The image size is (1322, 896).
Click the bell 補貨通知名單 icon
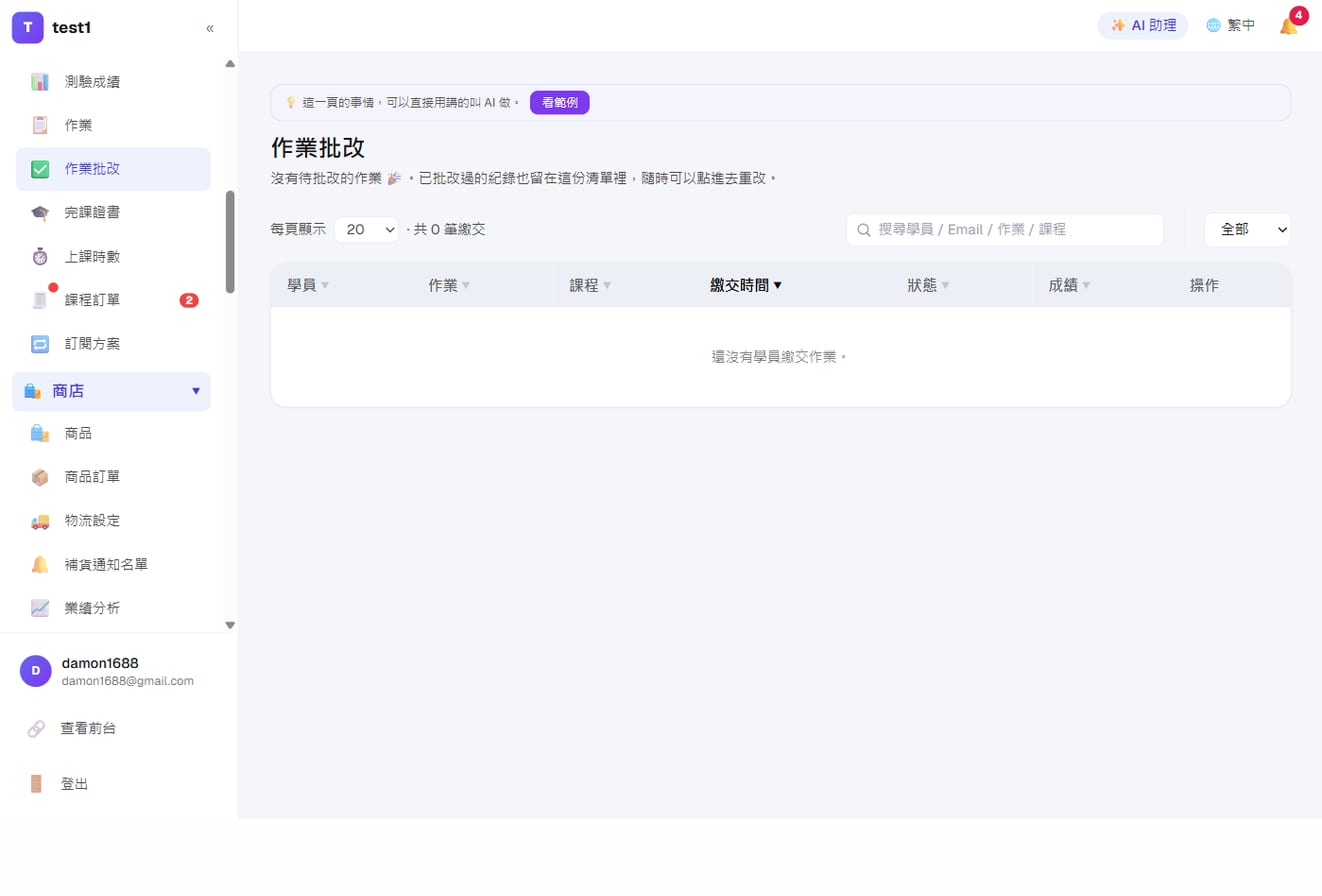coord(40,565)
